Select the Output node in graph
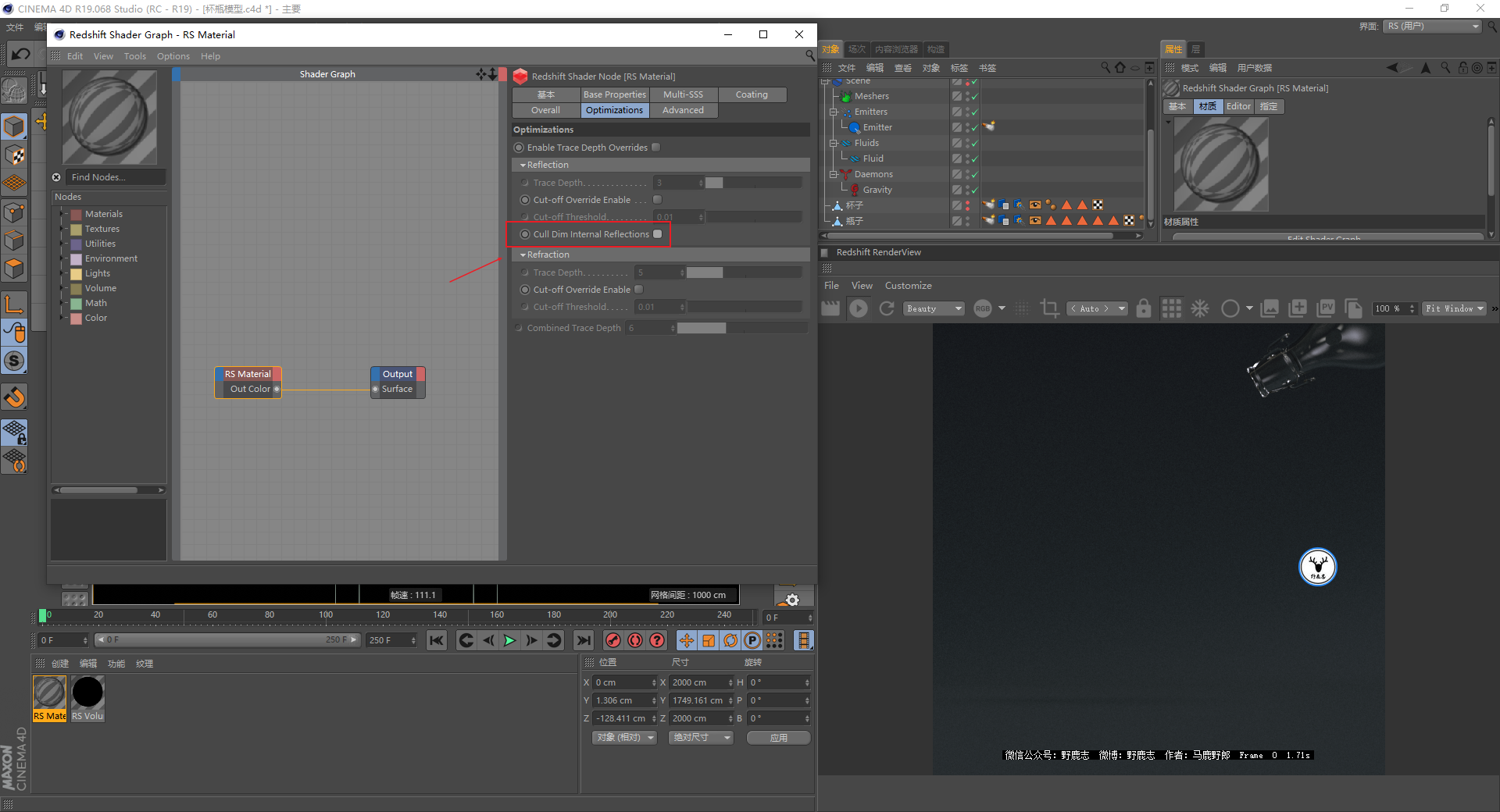 pos(398,383)
